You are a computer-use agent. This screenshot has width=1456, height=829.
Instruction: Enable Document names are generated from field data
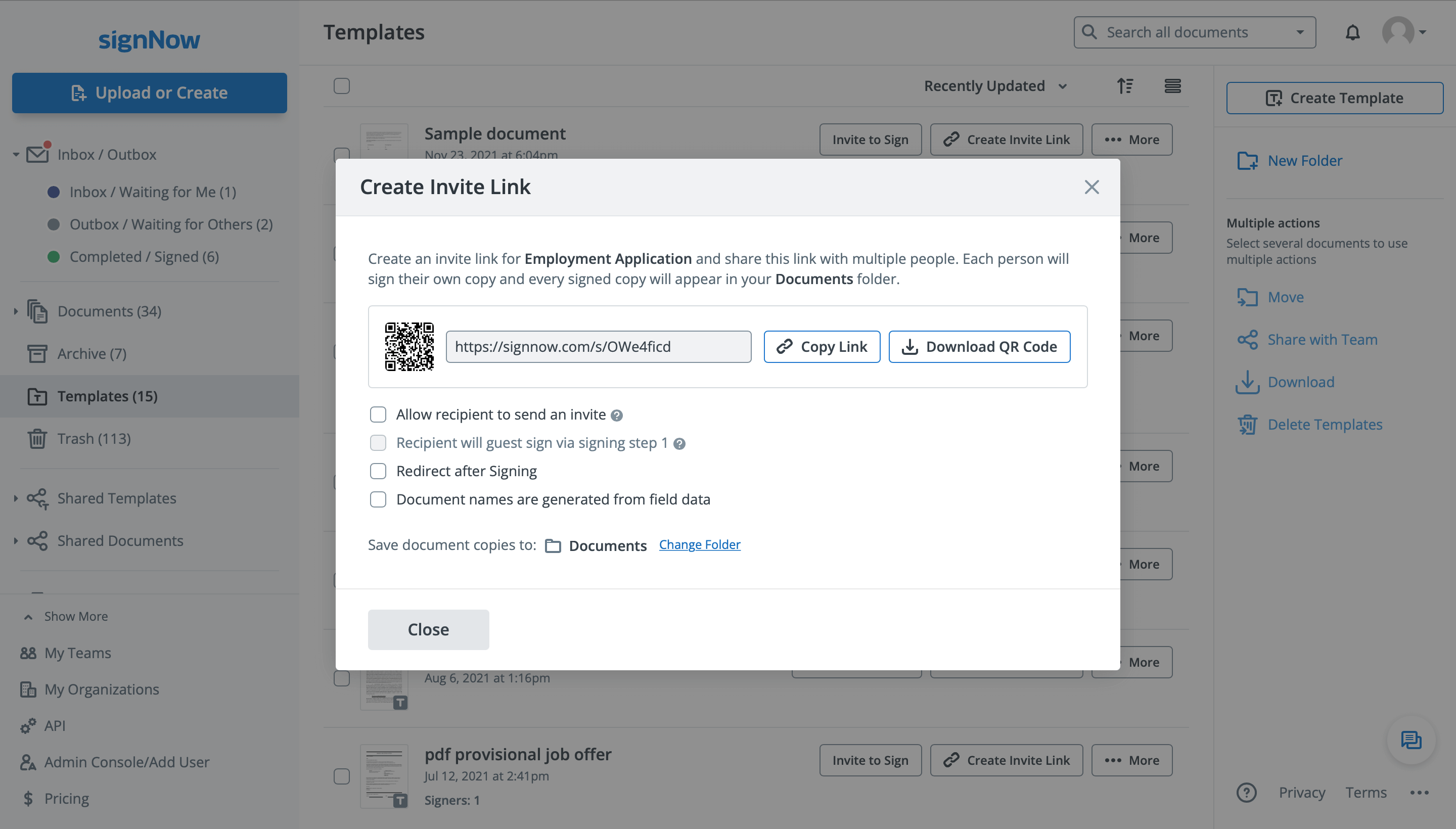coord(378,499)
